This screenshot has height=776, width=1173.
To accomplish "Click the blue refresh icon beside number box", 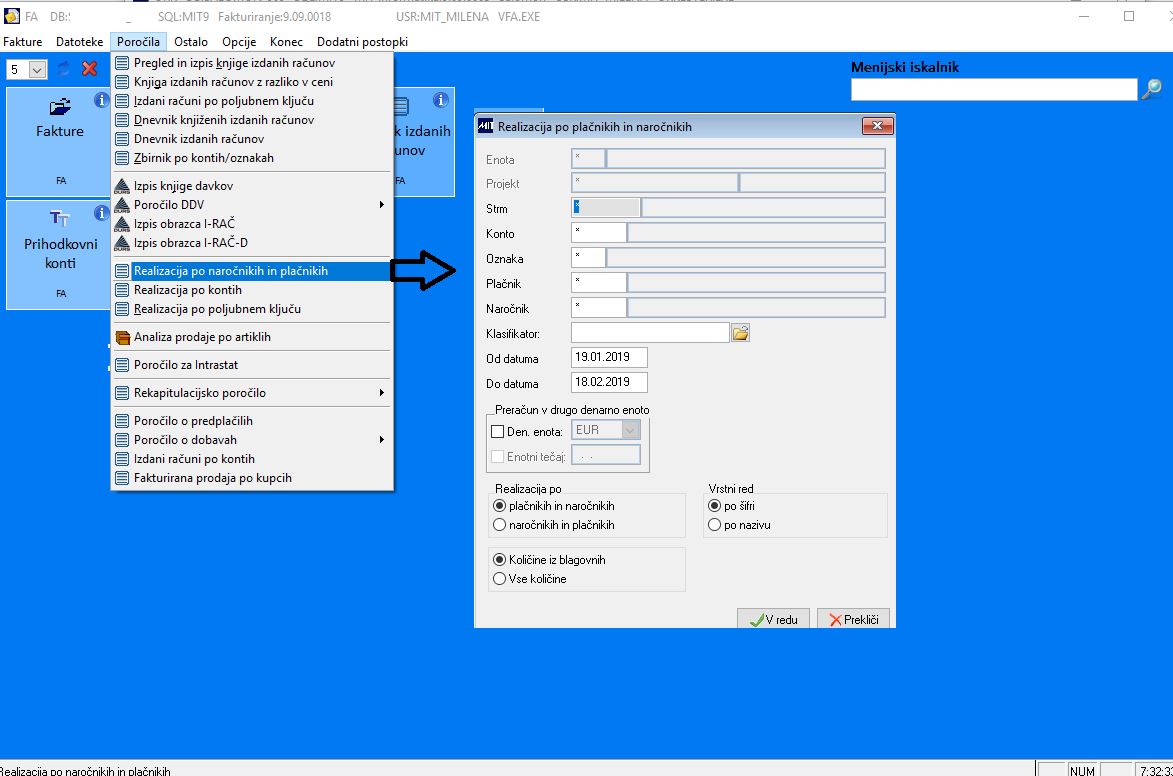I will [64, 69].
